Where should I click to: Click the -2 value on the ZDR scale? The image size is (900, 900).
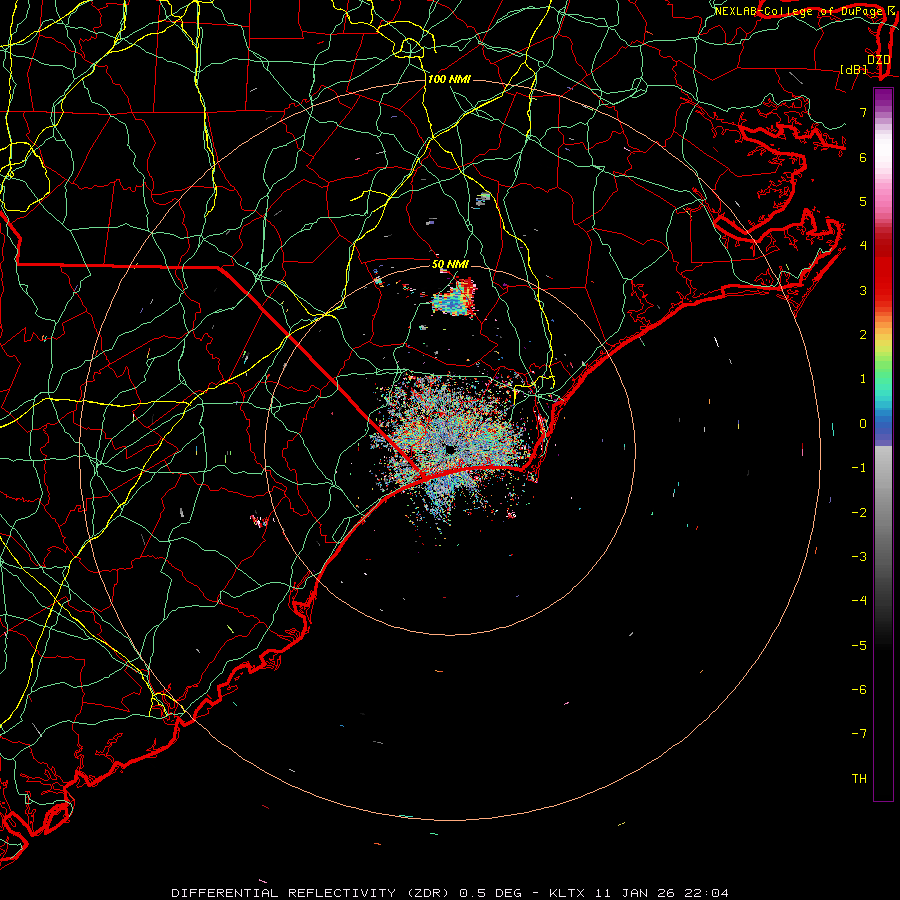click(x=859, y=513)
